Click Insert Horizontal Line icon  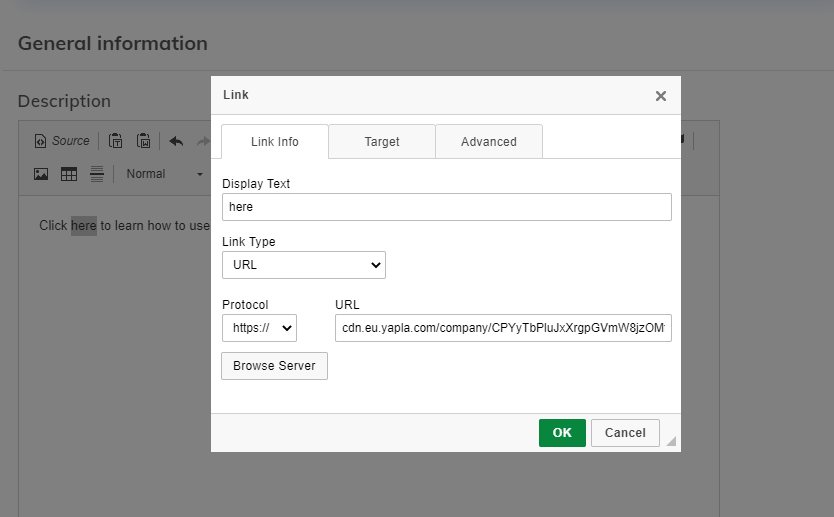97,174
